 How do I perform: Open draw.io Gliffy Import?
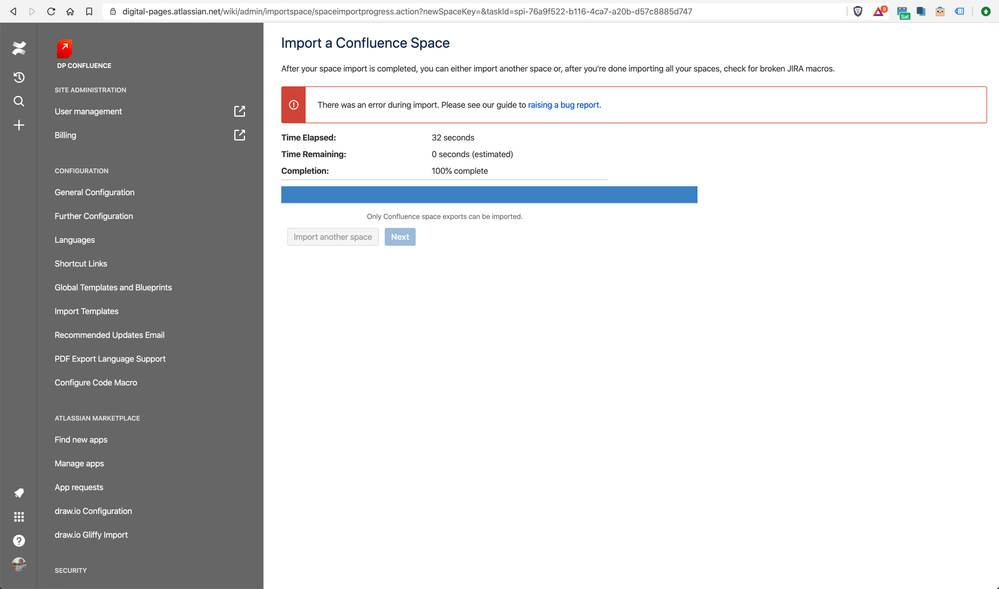pos(91,535)
